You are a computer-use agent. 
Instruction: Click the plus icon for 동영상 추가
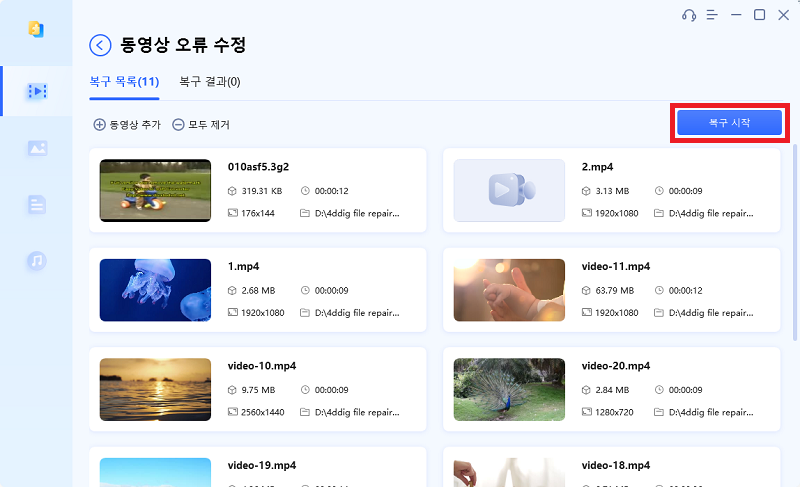[x=99, y=124]
